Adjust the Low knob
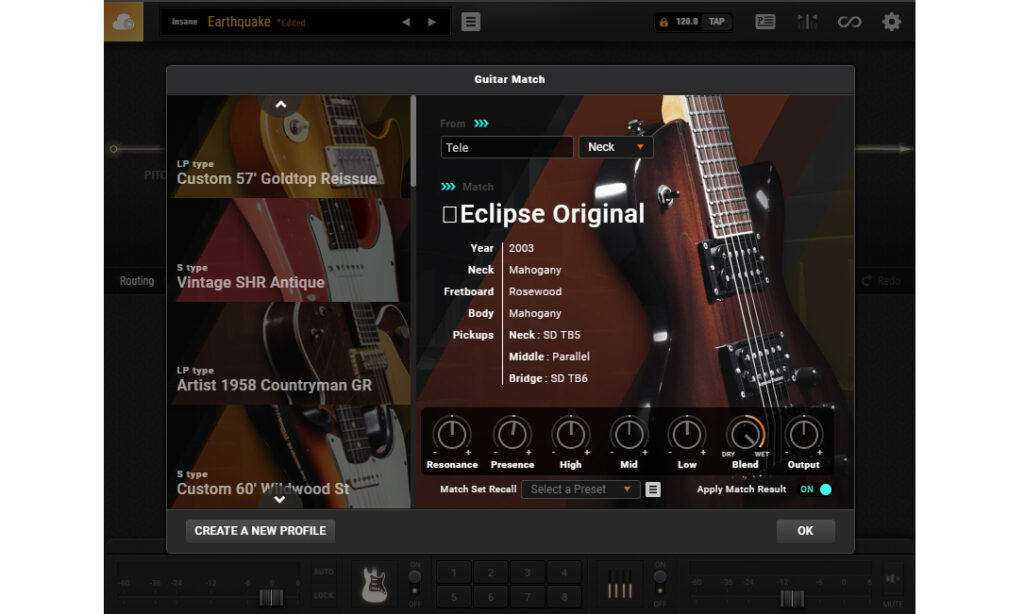 coord(686,434)
